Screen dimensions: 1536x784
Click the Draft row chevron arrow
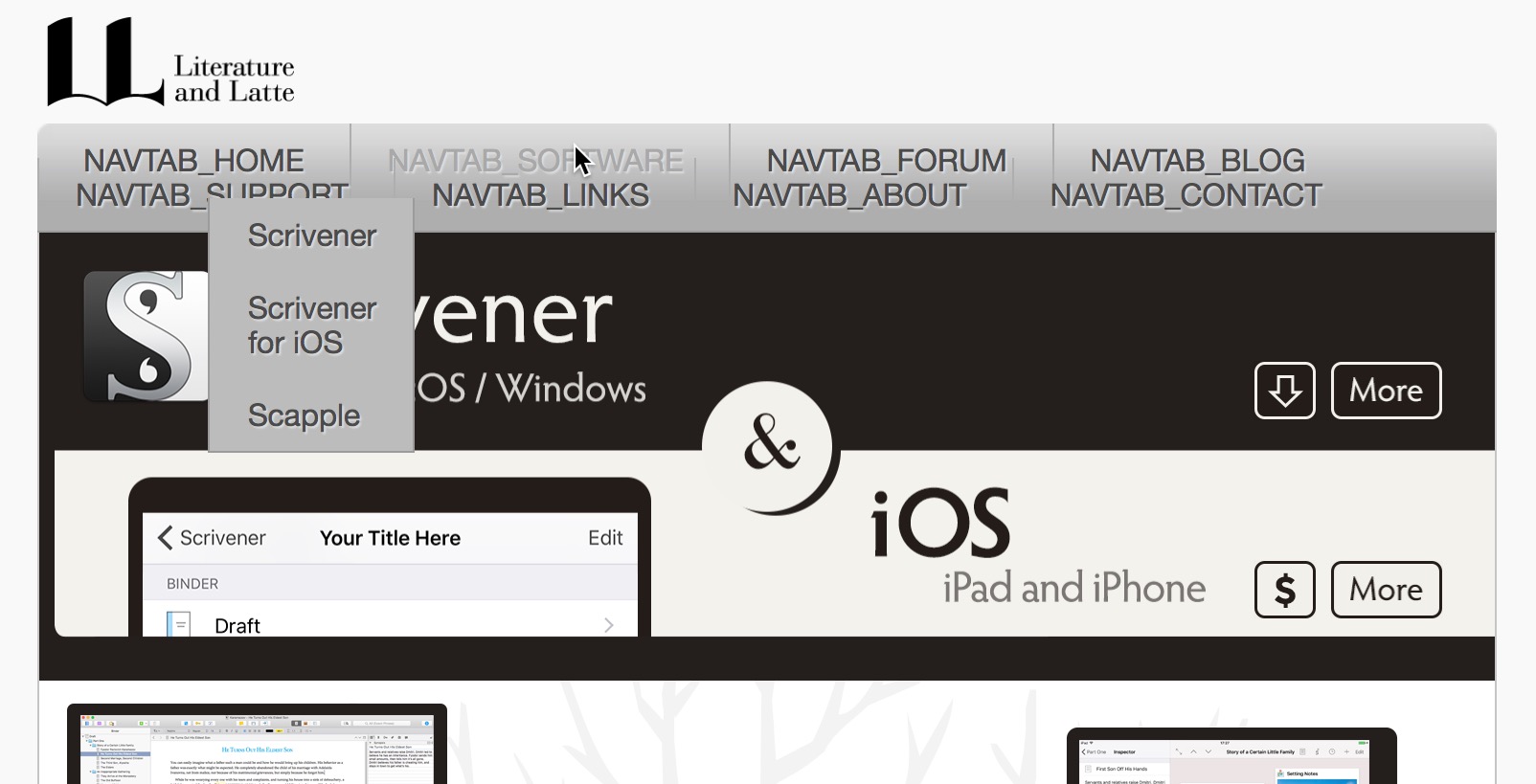coord(609,625)
